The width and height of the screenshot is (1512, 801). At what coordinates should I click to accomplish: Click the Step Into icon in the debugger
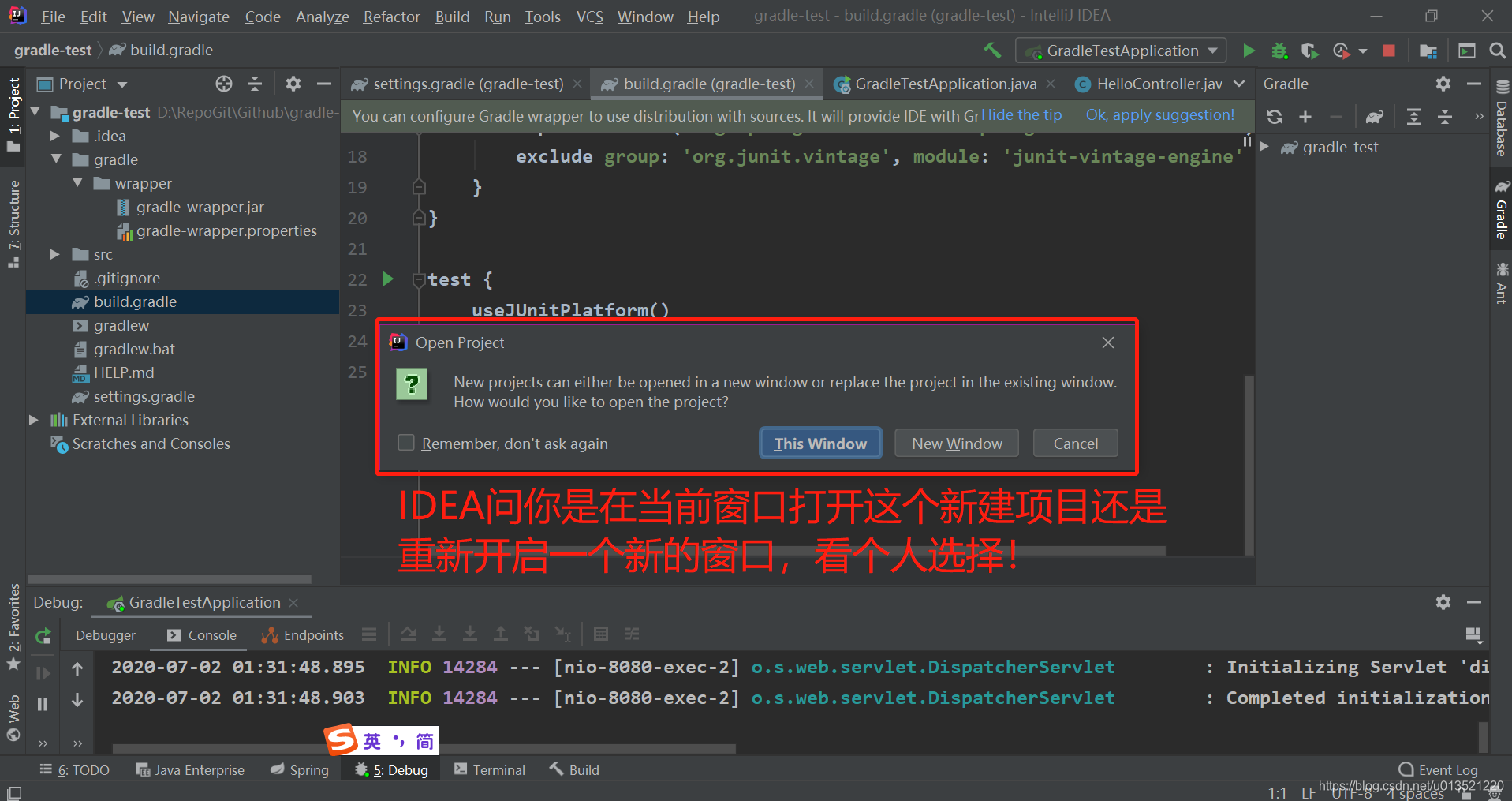tap(439, 634)
